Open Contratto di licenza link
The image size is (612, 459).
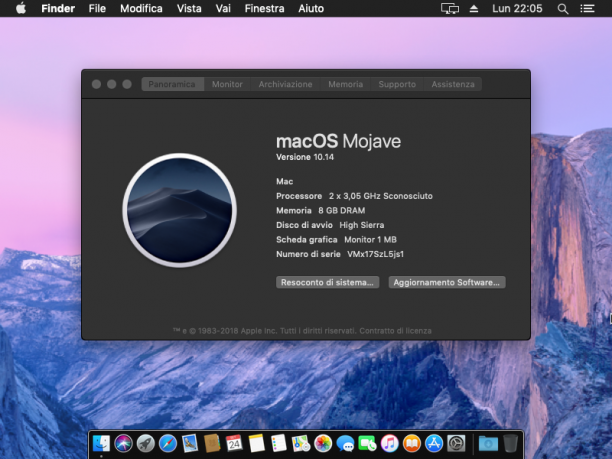(x=395, y=331)
